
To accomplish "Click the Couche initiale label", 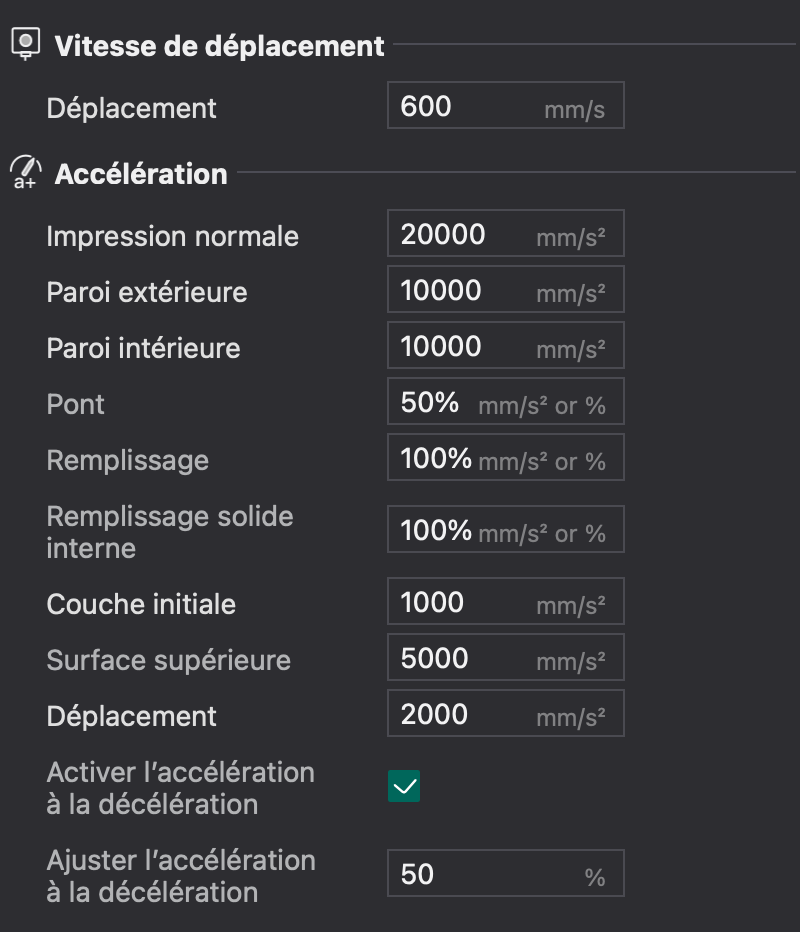I will click(x=141, y=604).
